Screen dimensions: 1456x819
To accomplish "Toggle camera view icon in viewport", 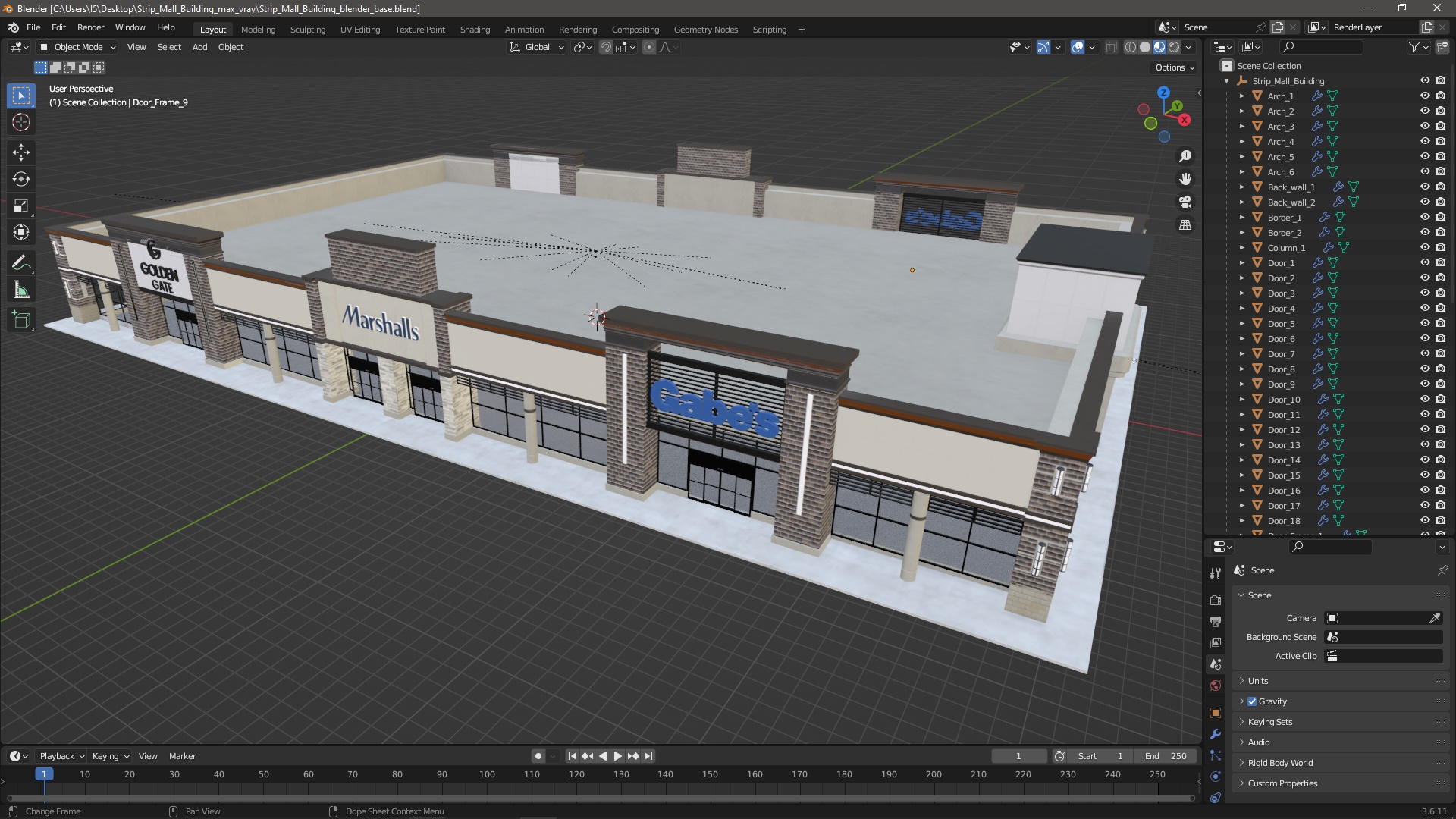I will coord(1185,202).
